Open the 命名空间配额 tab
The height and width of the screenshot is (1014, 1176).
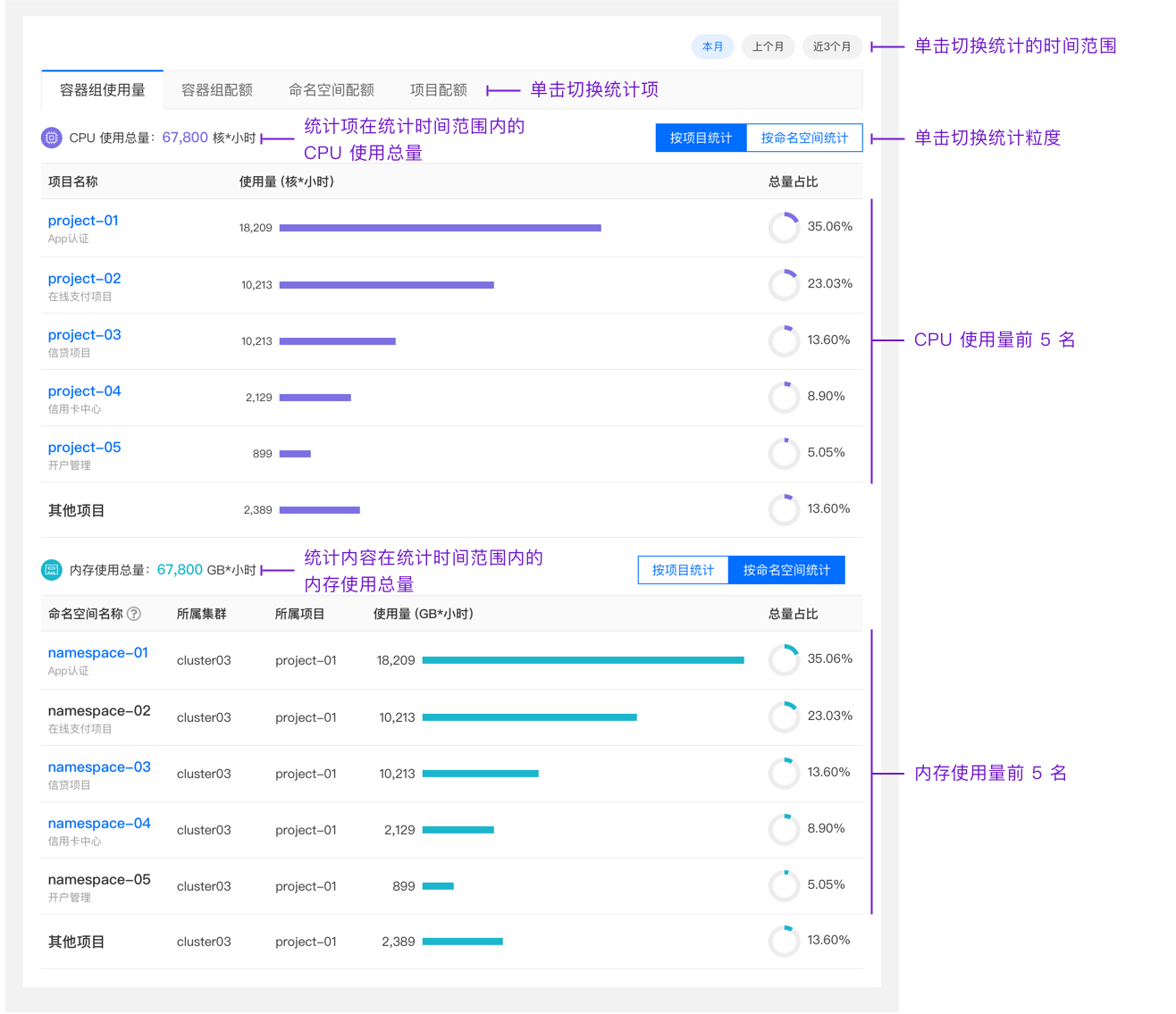(x=331, y=90)
